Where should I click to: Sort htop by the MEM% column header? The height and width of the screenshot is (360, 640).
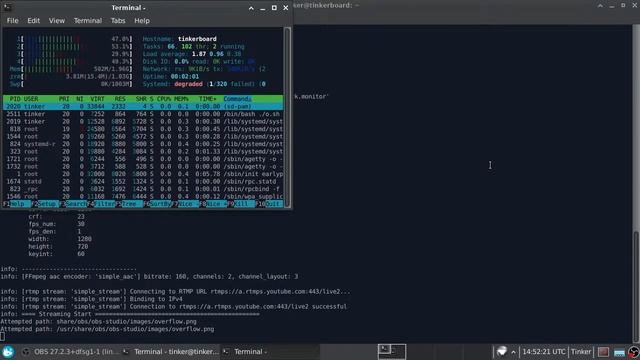point(181,99)
